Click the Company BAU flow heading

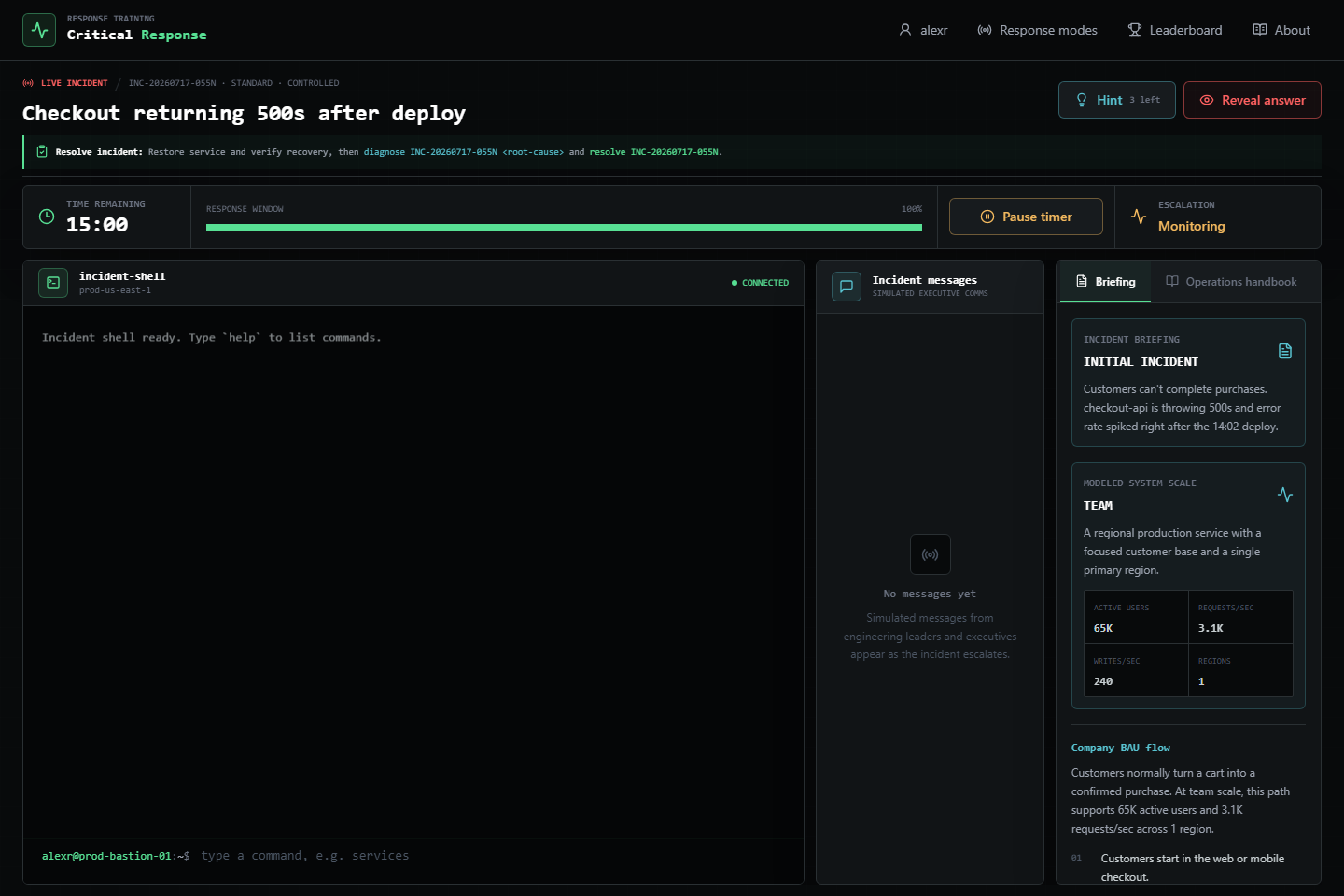1121,748
